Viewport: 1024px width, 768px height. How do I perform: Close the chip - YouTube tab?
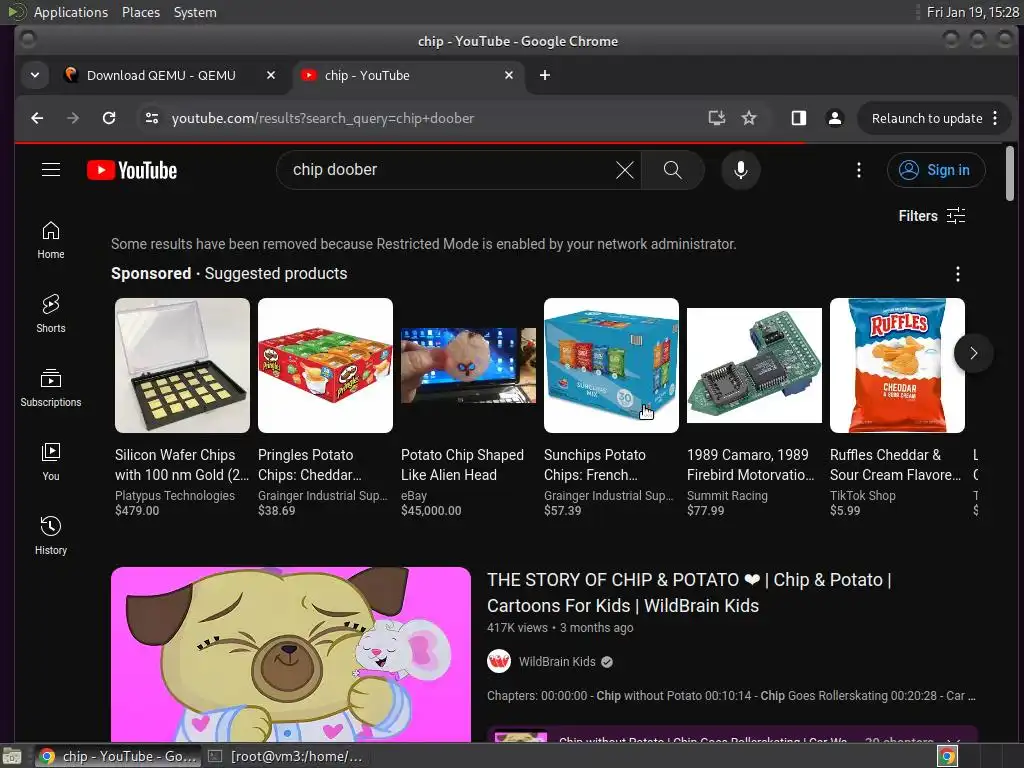tap(509, 75)
